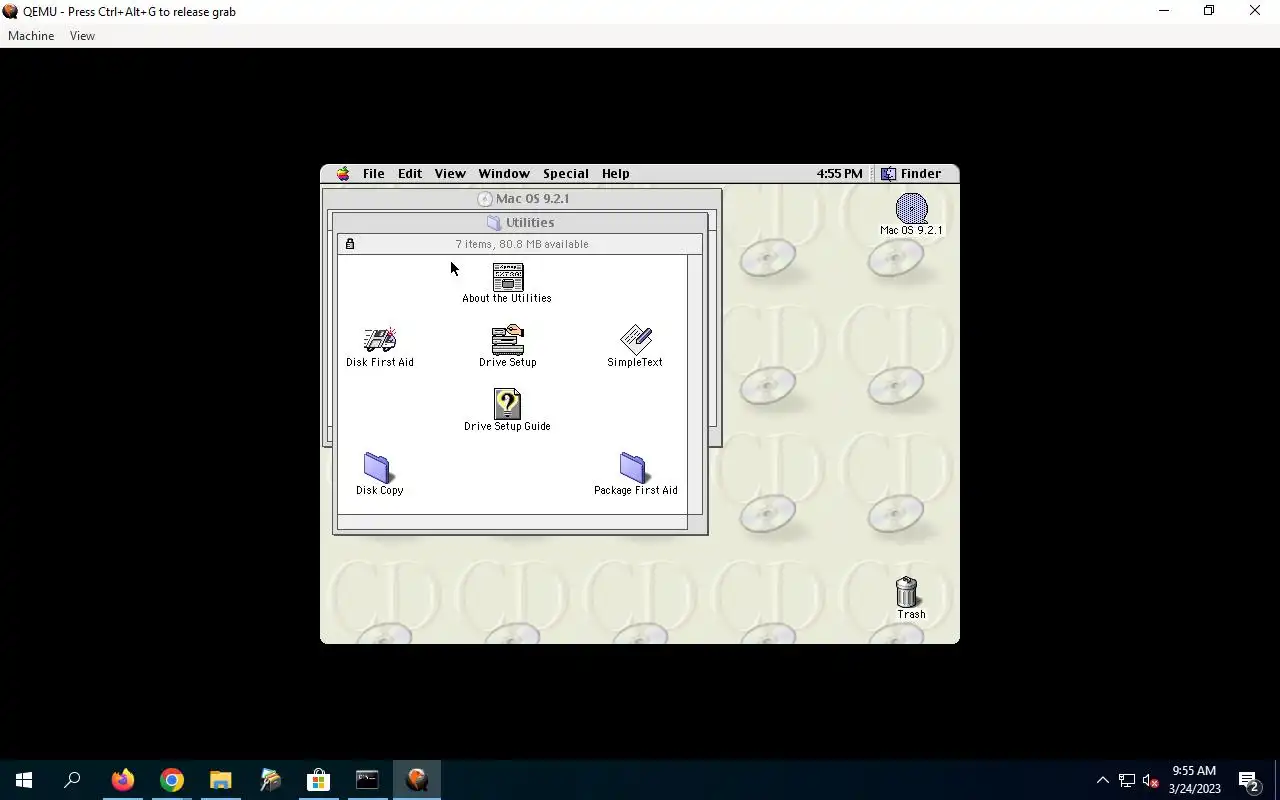Click the Utilities window horizontal scrollbar
This screenshot has width=1280, height=800.
(512, 522)
